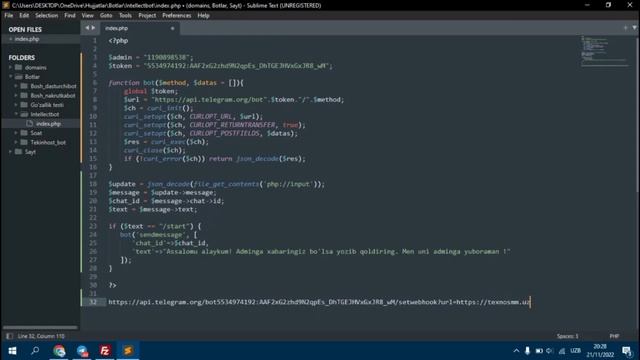The width and height of the screenshot is (640, 360).
Task: Expand the Tekinhost_bot folder
Action: [x=16, y=142]
